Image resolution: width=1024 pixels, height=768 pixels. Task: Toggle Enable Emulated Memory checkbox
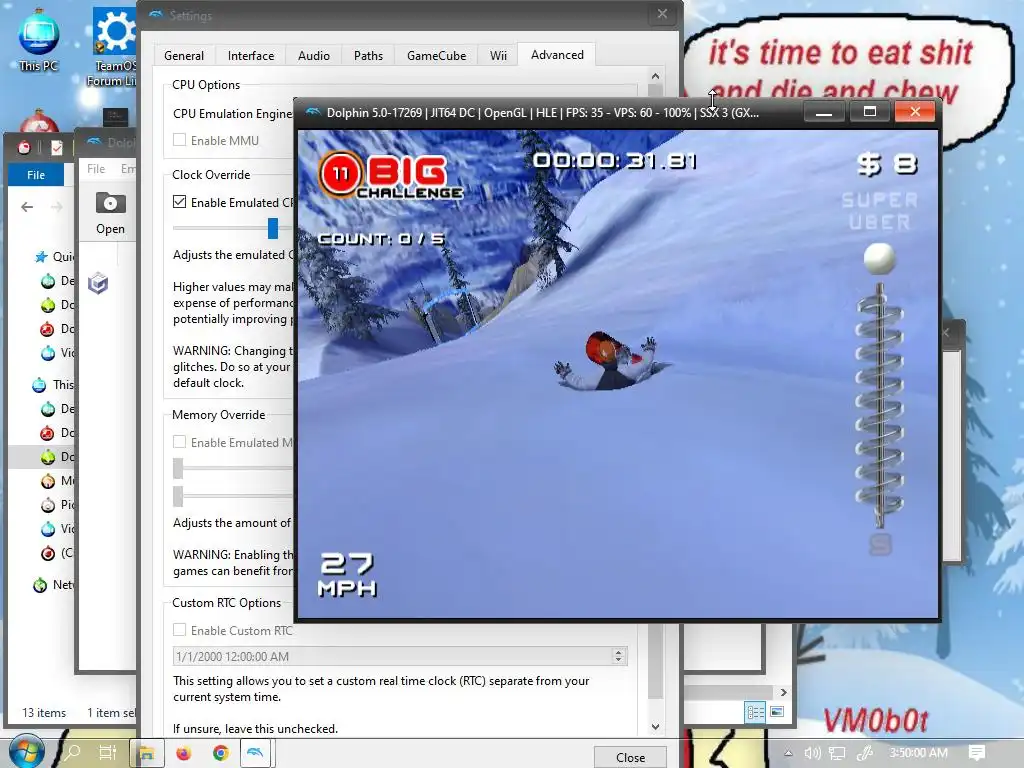[180, 442]
